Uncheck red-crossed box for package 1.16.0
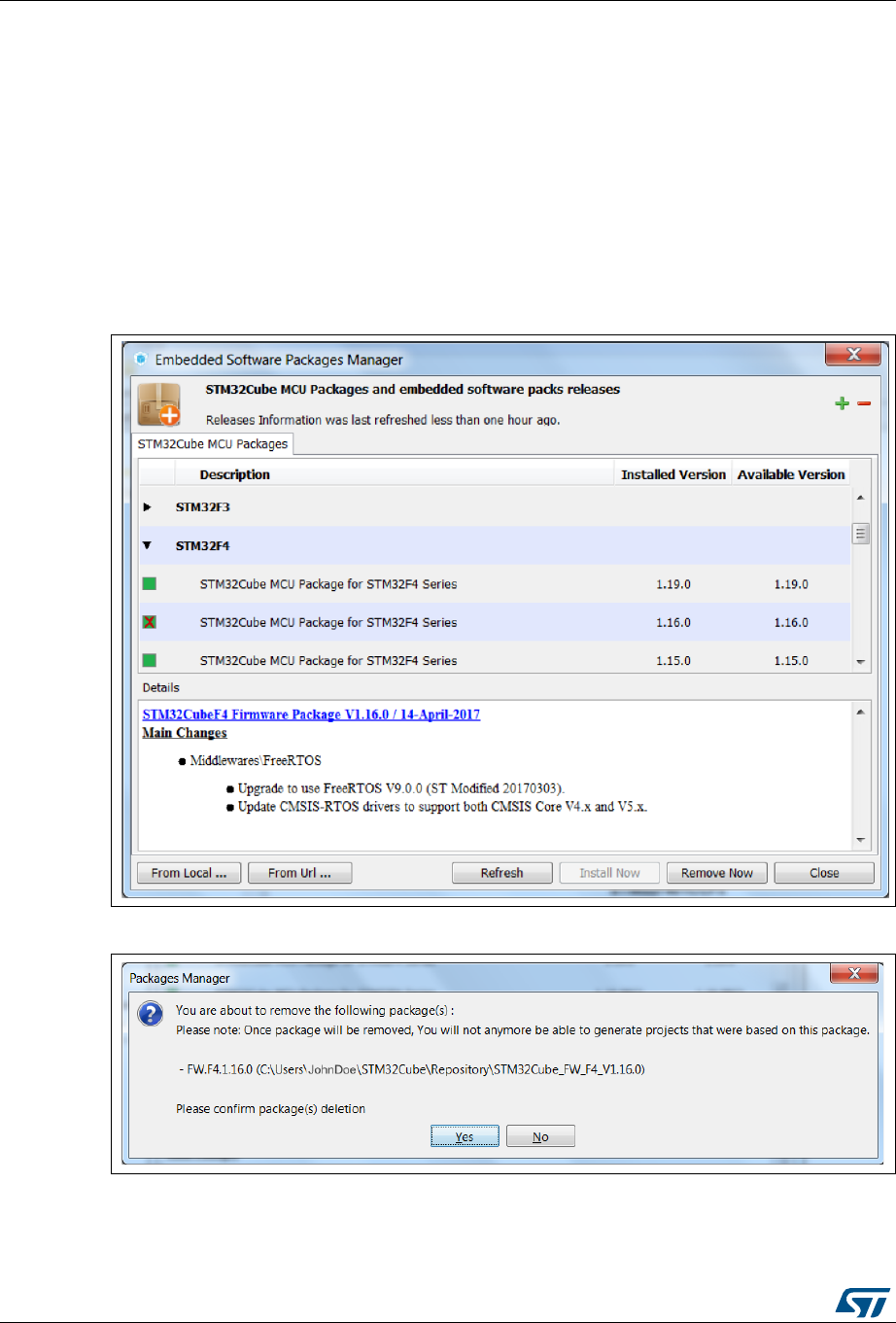 click(x=150, y=622)
